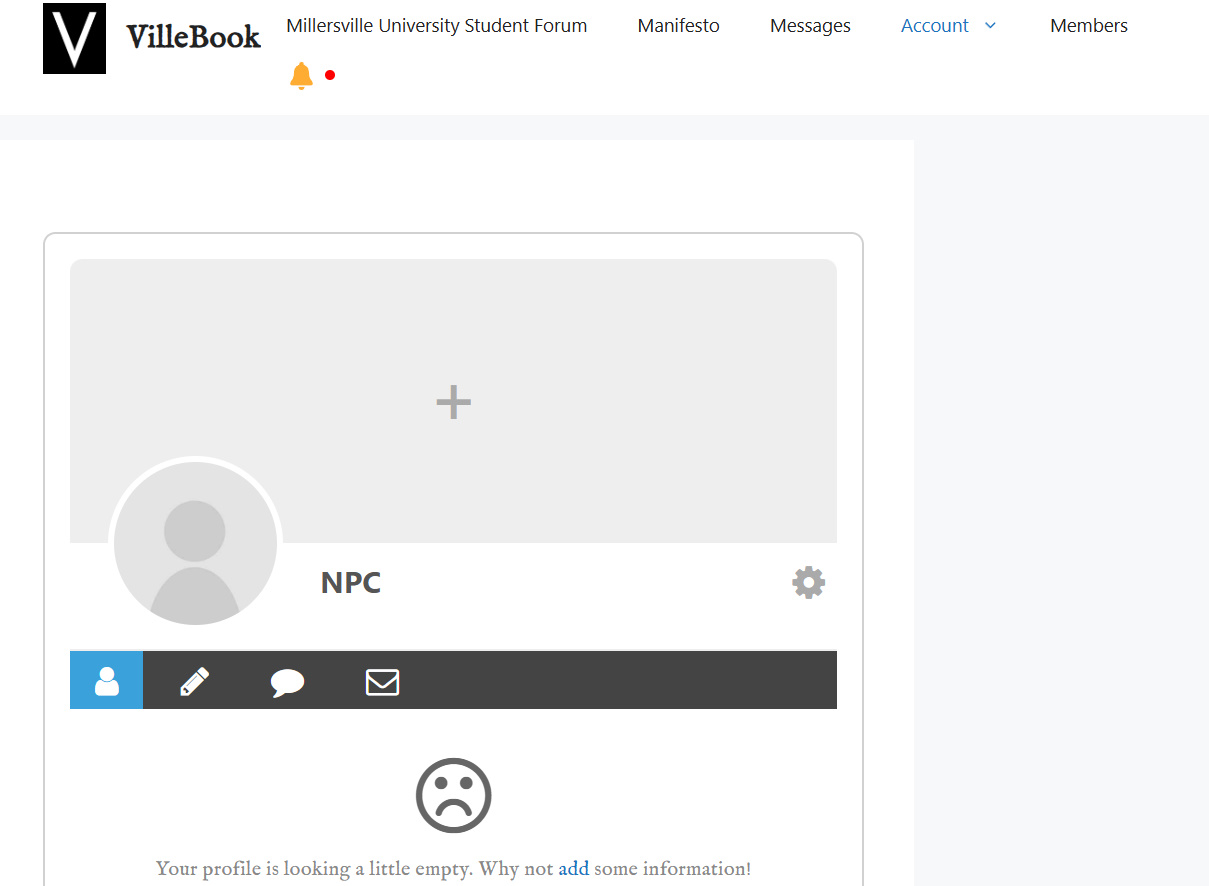Click the 'add' information link

coord(574,868)
